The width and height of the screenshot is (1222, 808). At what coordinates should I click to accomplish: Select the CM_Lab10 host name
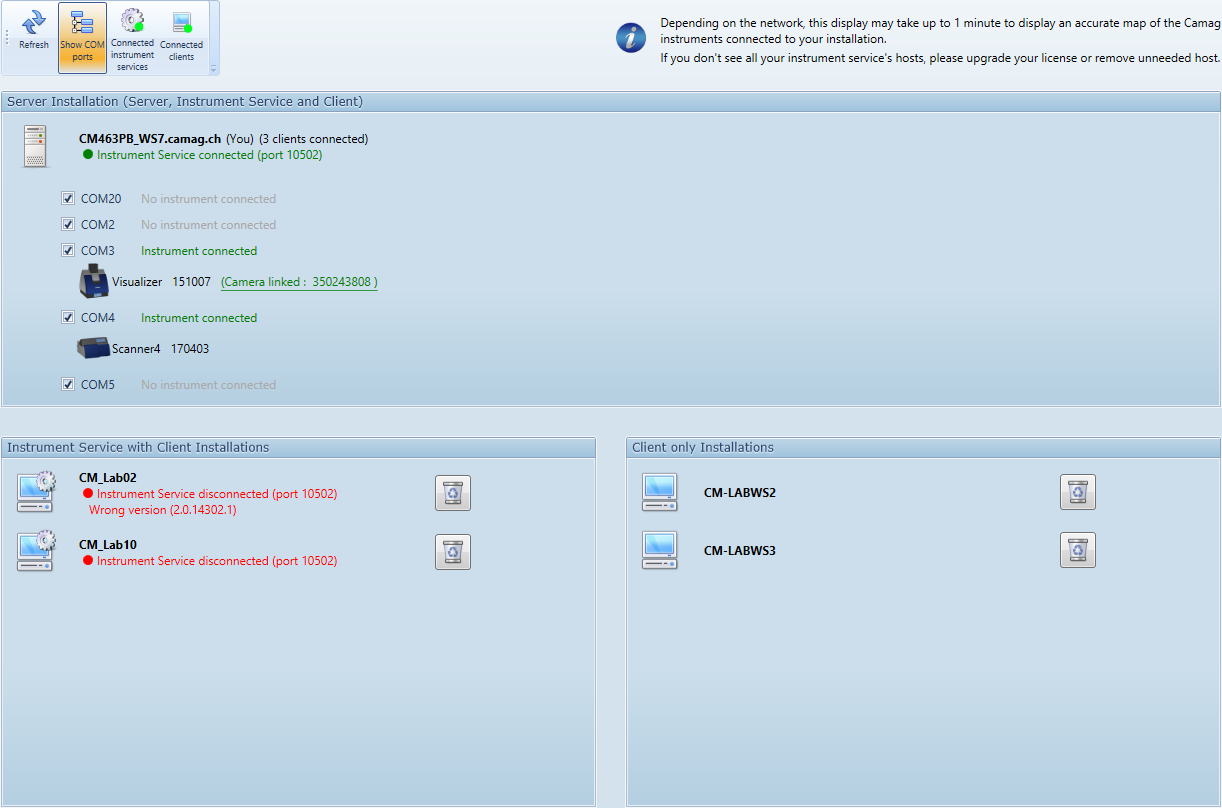[108, 545]
